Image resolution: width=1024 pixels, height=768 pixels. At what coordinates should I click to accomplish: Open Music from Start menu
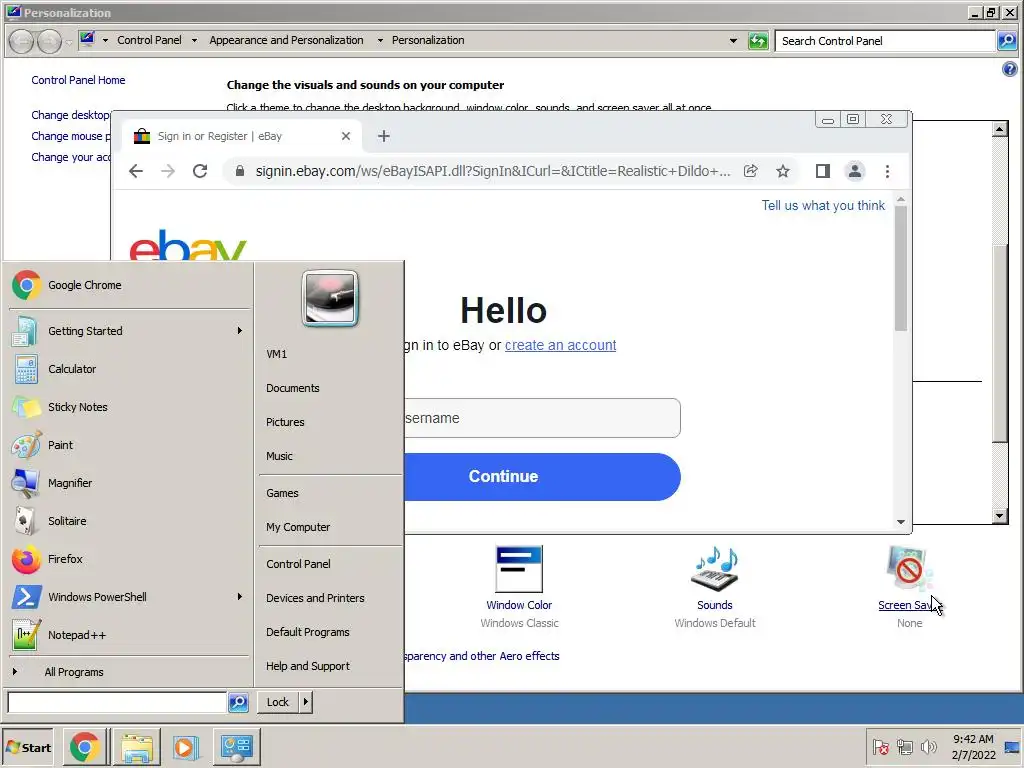279,456
